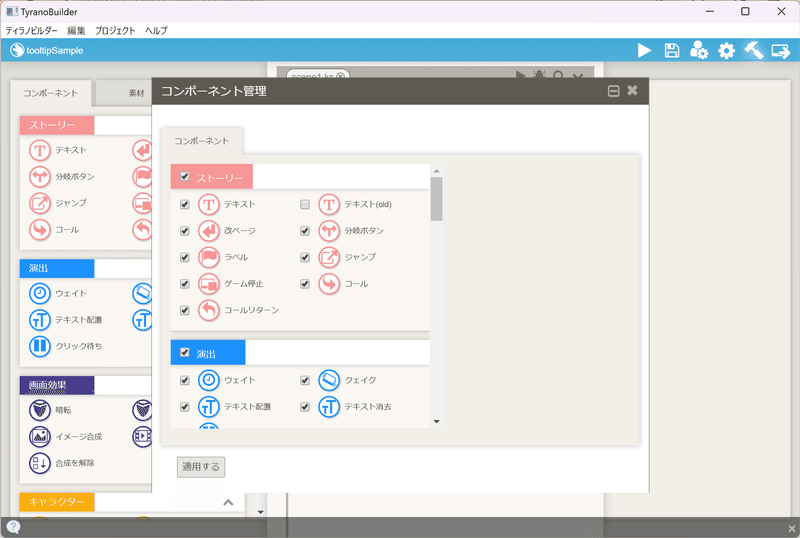
Task: Click the Play preview icon in toolbar
Action: pyautogui.click(x=644, y=51)
